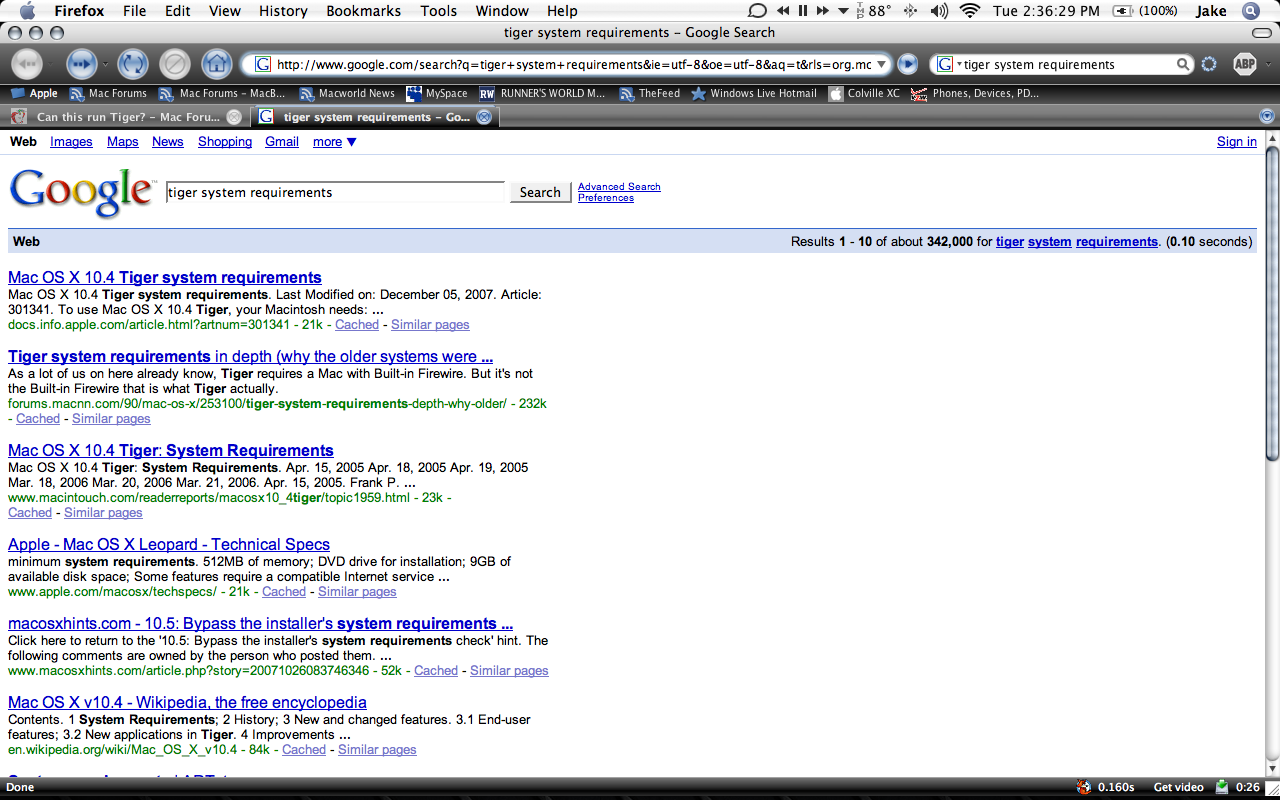Open the Windows Live Hotmail bookmark
Image resolution: width=1280 pixels, height=800 pixels.
[754, 93]
